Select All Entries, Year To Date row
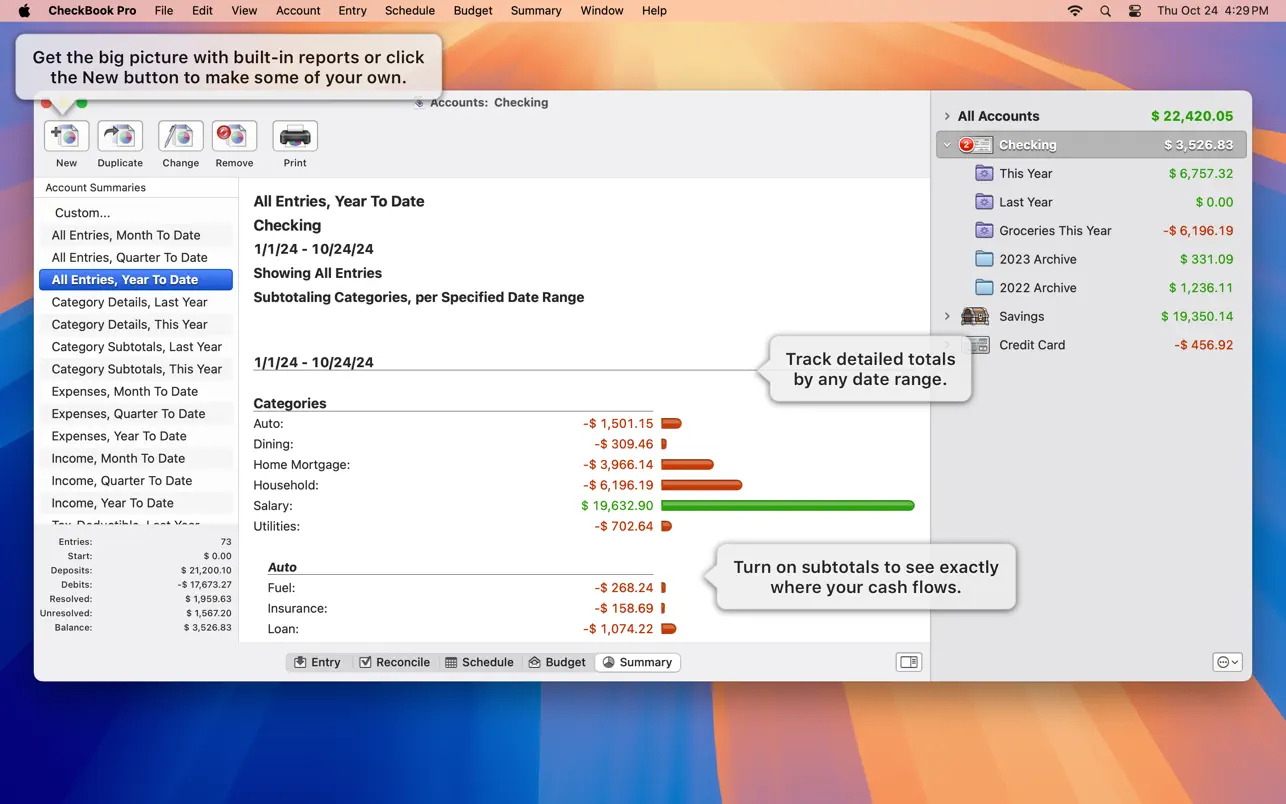 136,280
